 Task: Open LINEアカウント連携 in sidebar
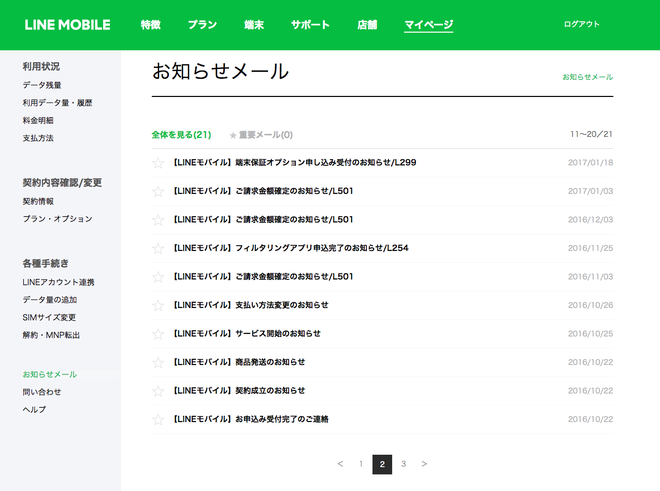click(x=59, y=282)
